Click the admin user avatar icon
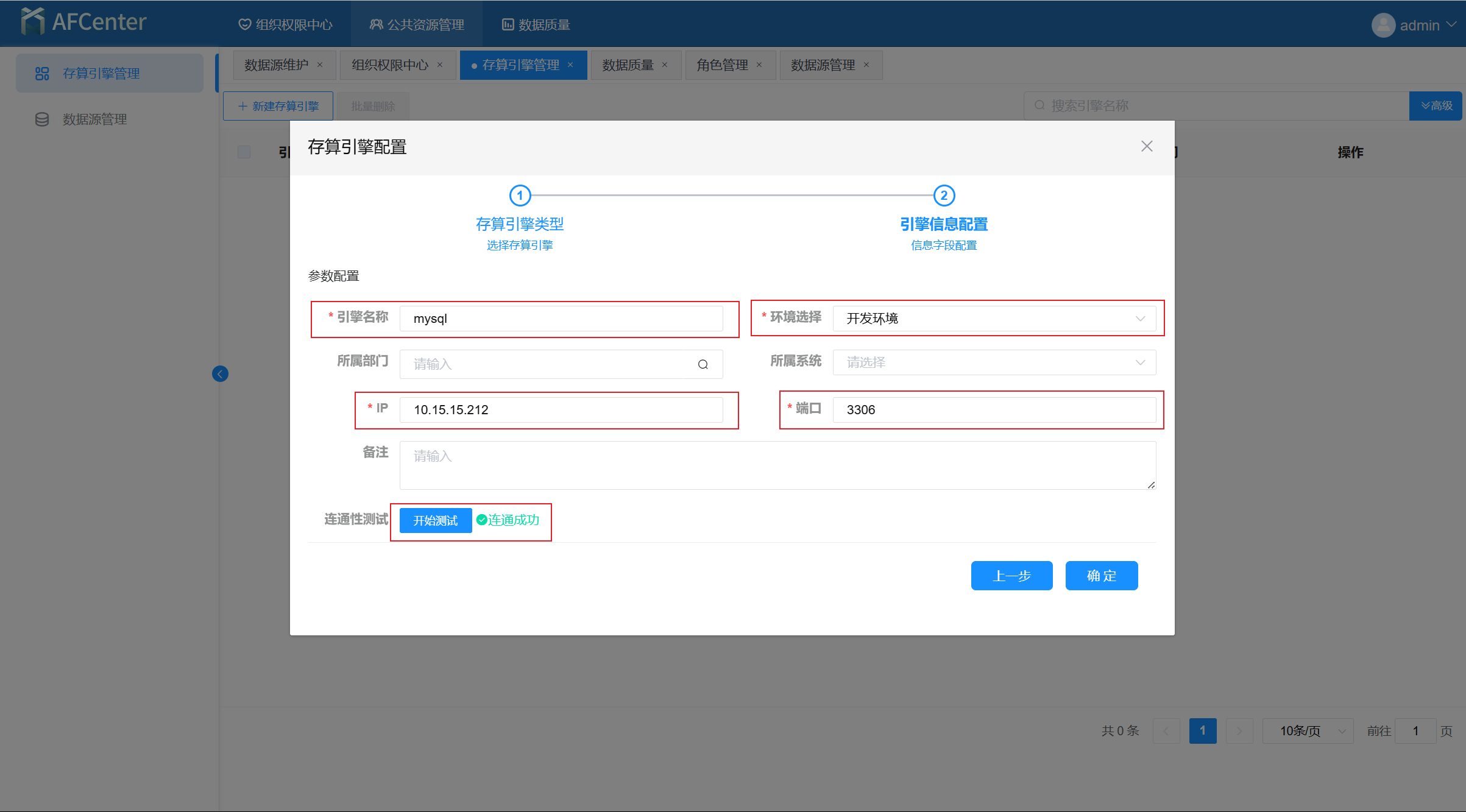Screen dimensions: 1466x812 [x=1383, y=25]
